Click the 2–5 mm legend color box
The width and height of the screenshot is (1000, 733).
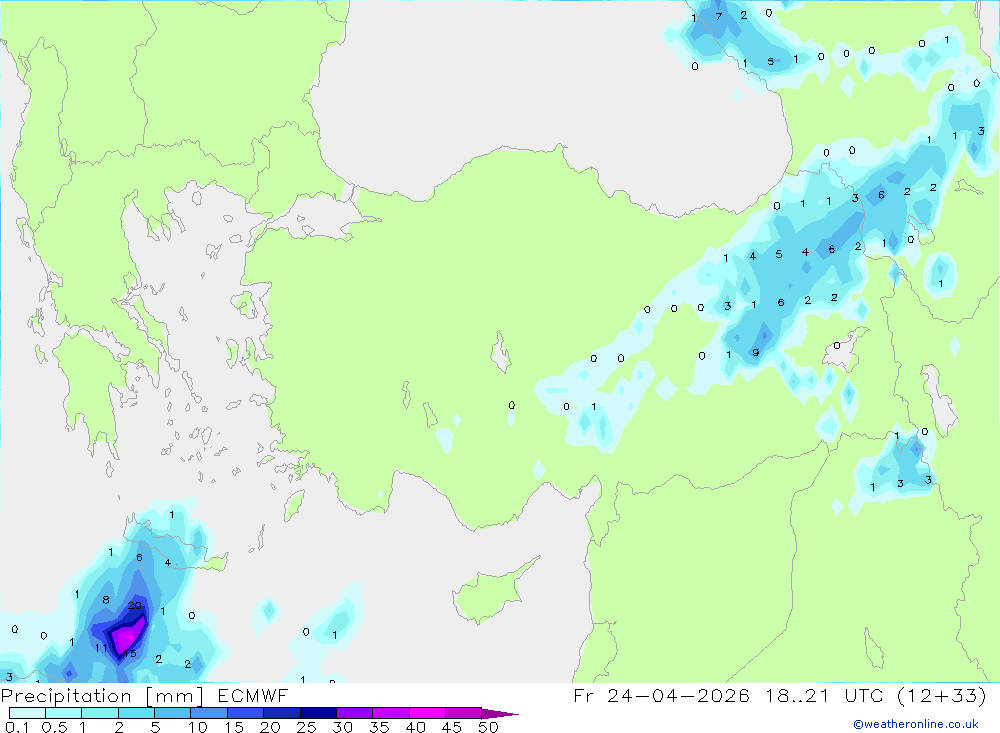pos(136,713)
